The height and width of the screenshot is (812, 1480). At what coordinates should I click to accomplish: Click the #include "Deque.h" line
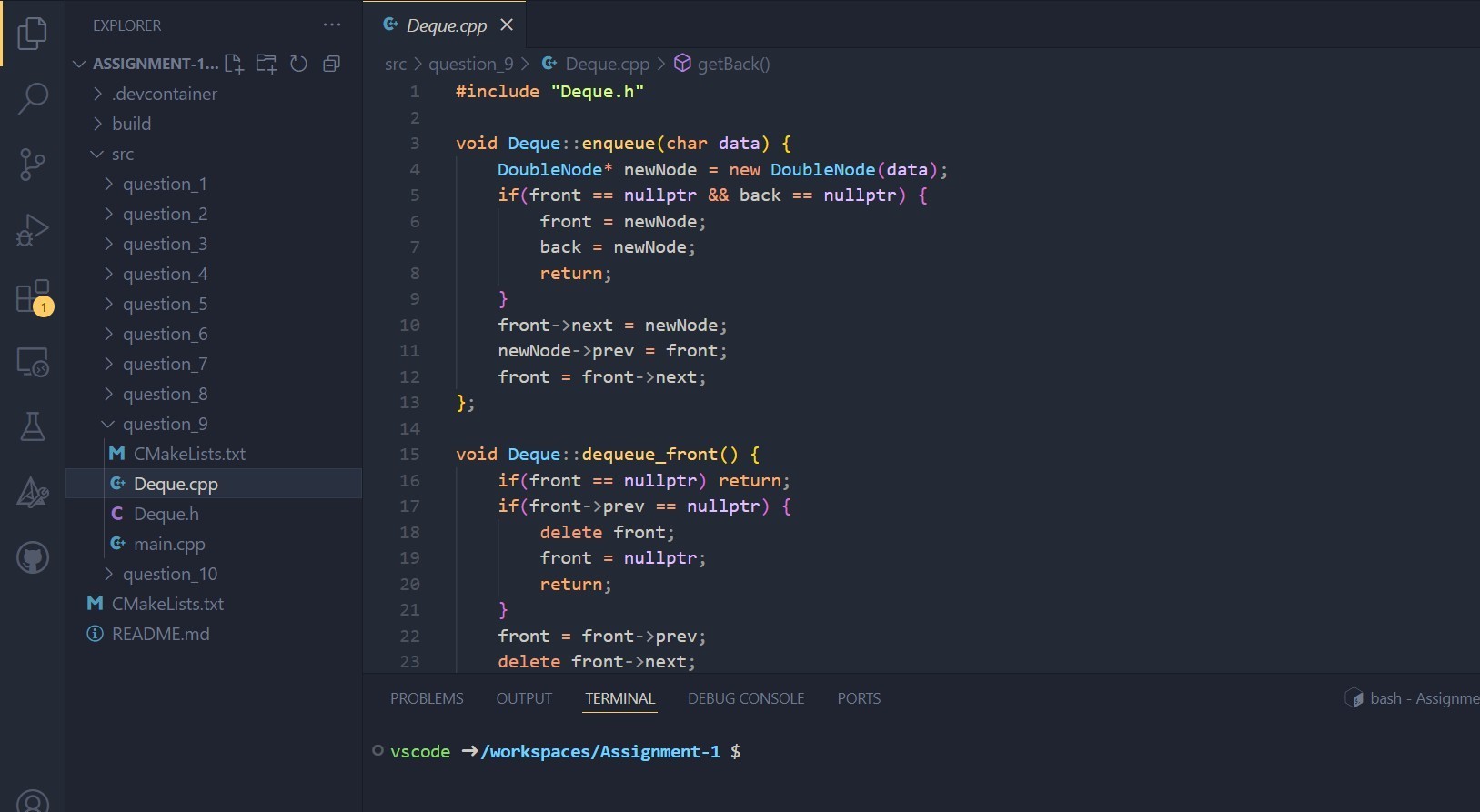tap(549, 91)
